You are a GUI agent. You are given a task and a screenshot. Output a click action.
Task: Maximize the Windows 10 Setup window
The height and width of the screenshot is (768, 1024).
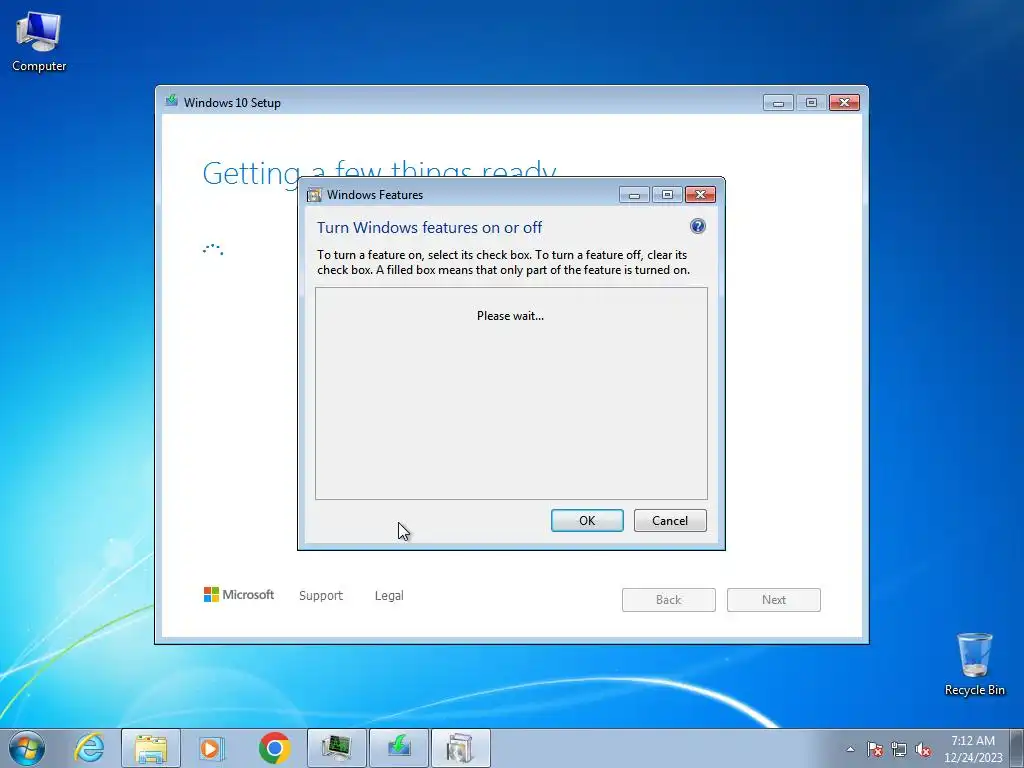(811, 103)
